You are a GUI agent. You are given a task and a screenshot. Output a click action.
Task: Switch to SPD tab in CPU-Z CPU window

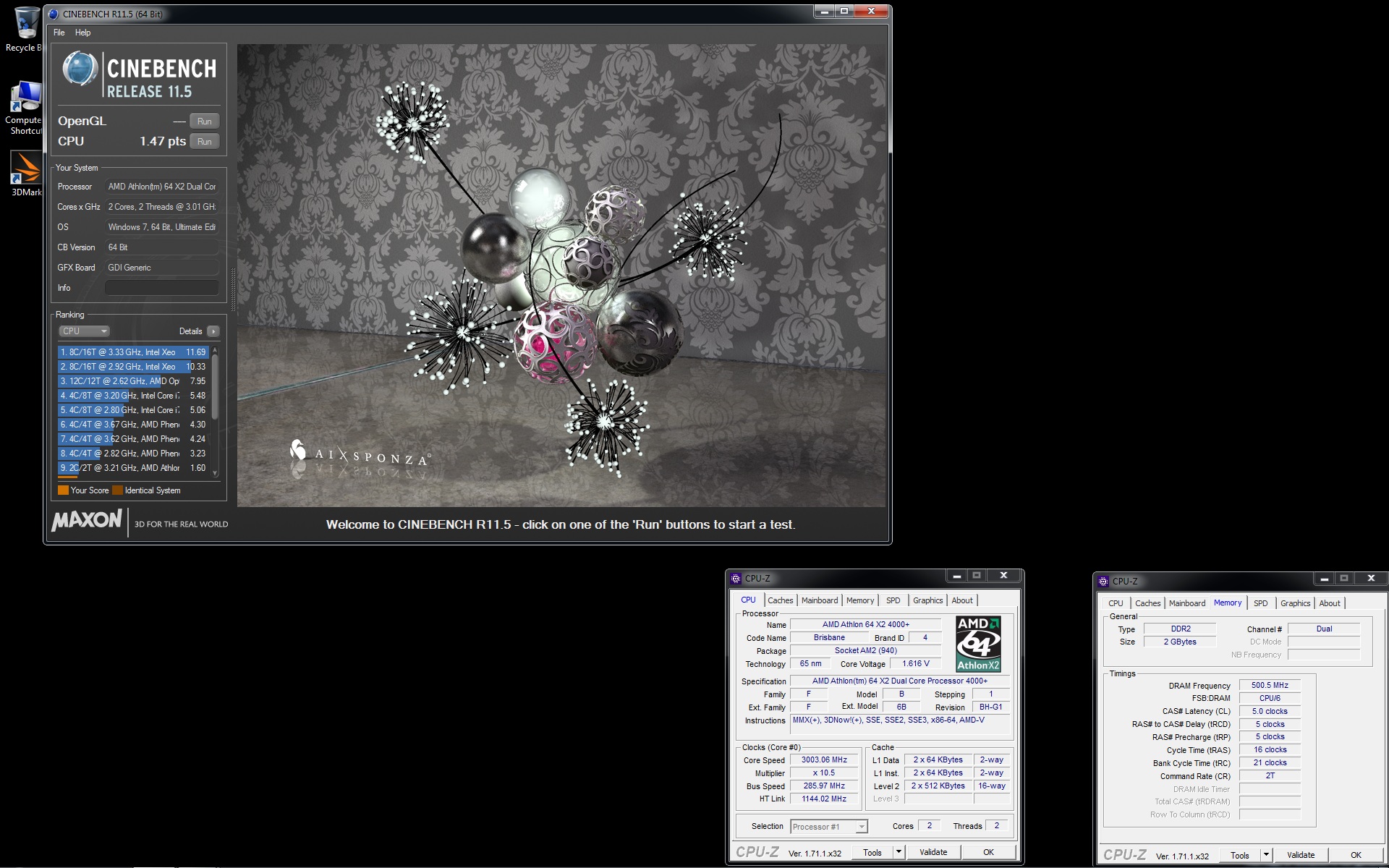coord(893,600)
